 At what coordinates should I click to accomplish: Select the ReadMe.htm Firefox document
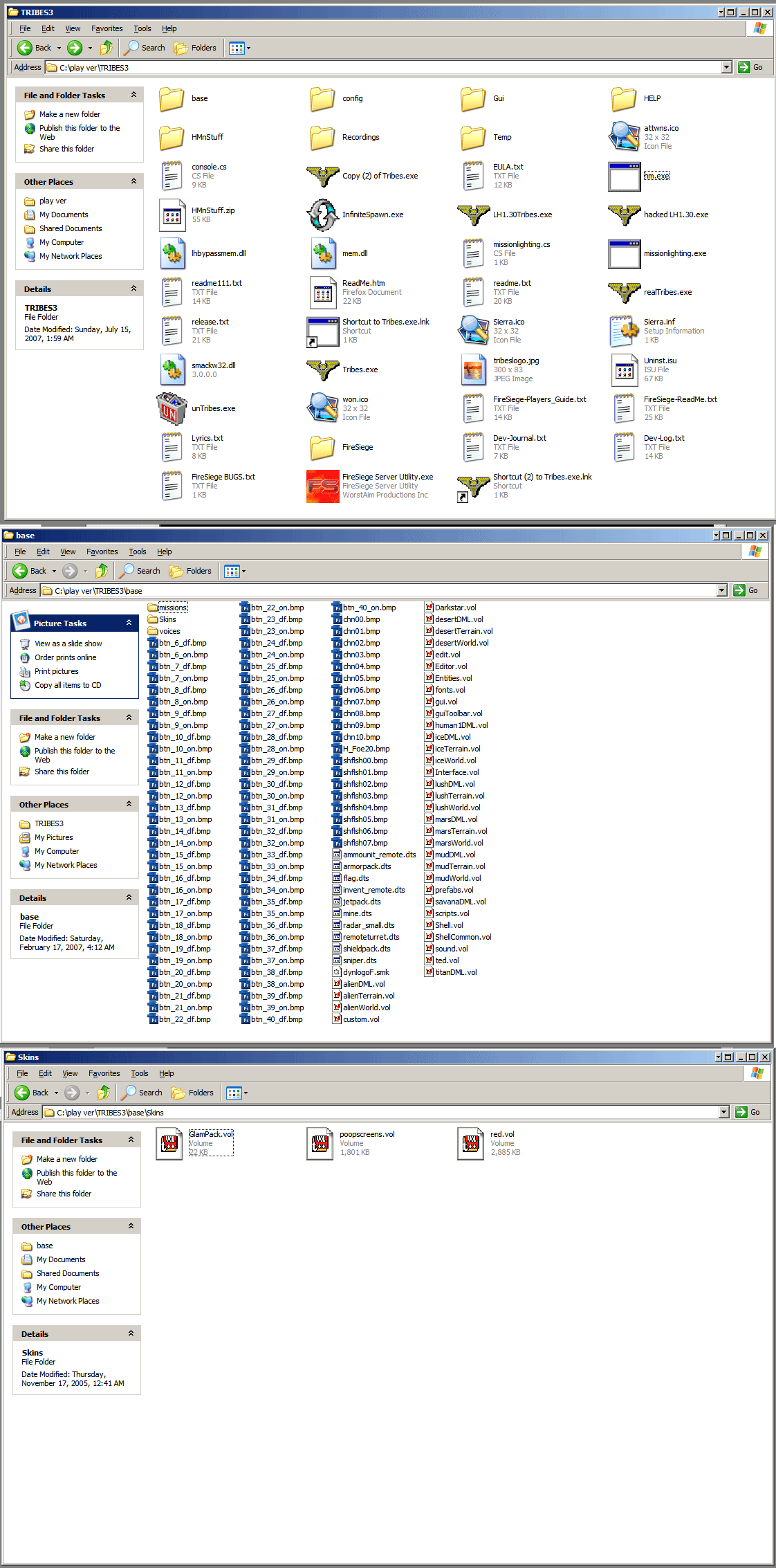[x=322, y=292]
